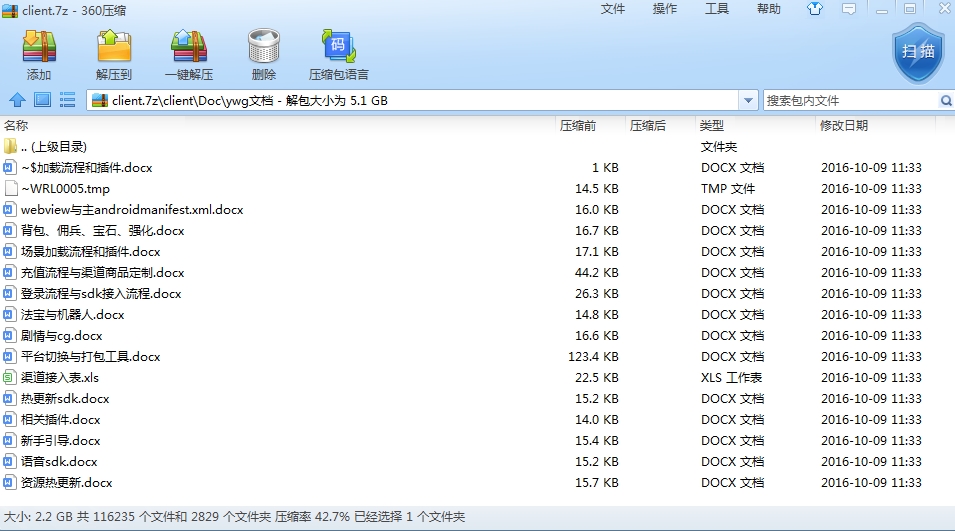The width and height of the screenshot is (955, 531).
Task: Click the feedback message icon in the title bar
Action: (849, 9)
